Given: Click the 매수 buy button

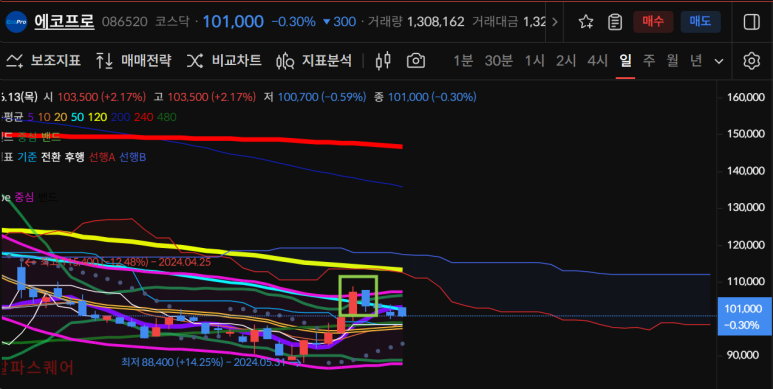Looking at the screenshot, I should pyautogui.click(x=653, y=22).
